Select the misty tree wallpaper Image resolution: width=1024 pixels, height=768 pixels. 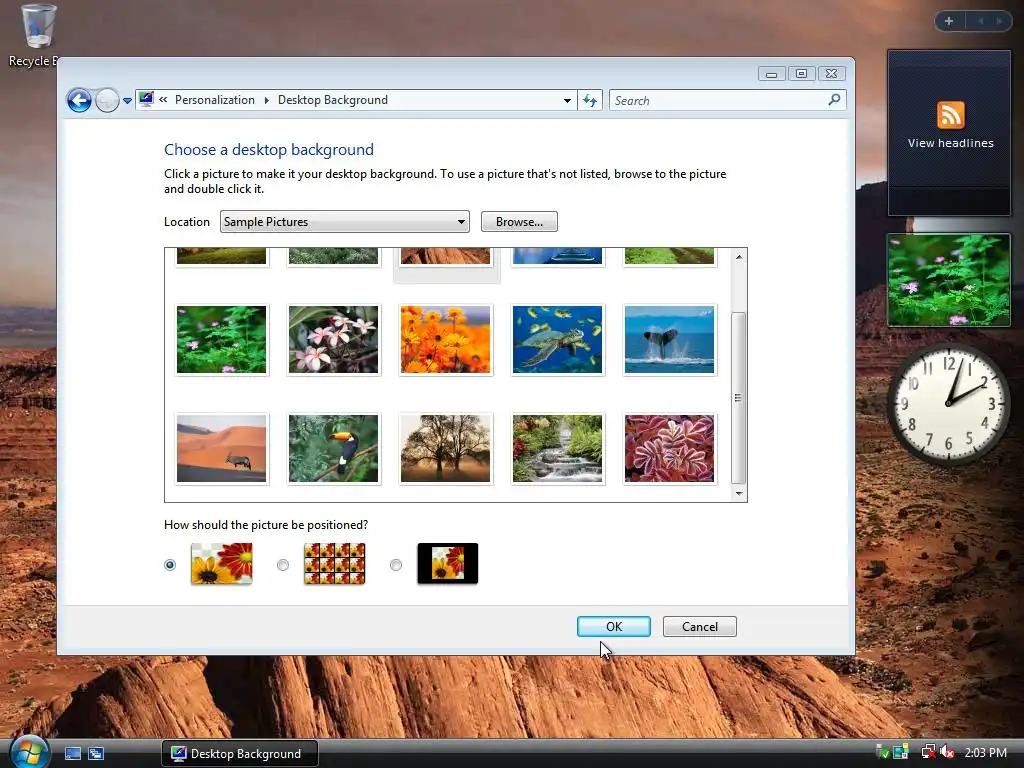[445, 449]
